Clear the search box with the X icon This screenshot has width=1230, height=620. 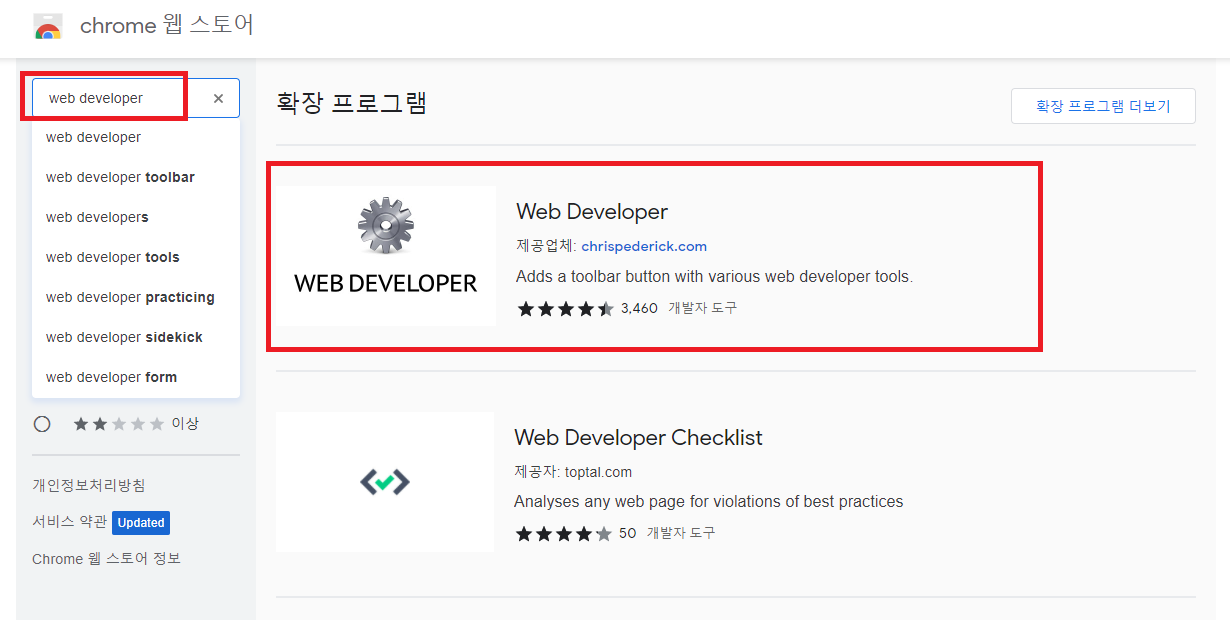click(x=218, y=98)
